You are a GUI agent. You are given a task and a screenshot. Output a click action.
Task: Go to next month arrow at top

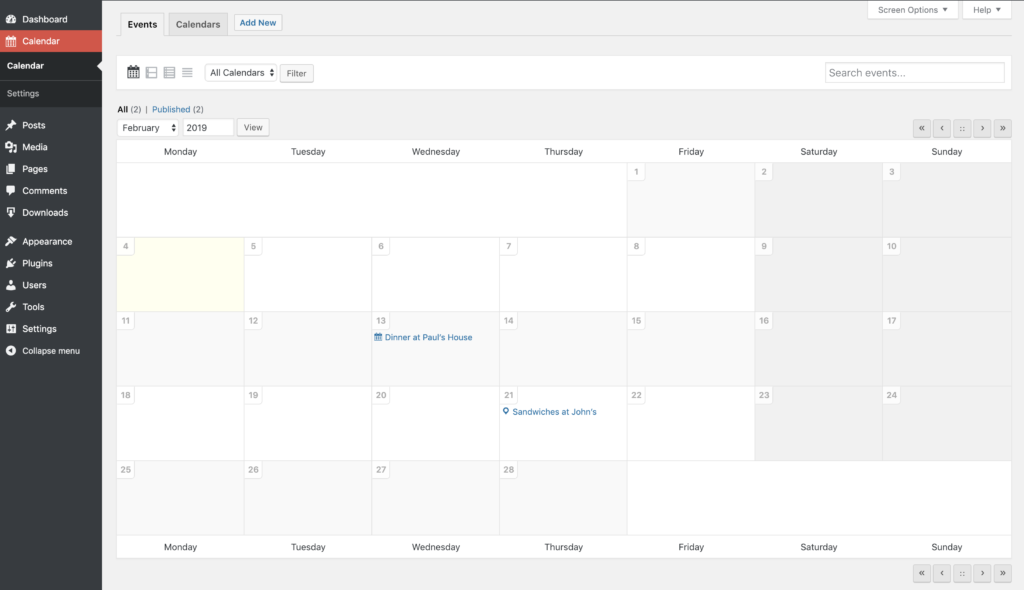pyautogui.click(x=982, y=128)
